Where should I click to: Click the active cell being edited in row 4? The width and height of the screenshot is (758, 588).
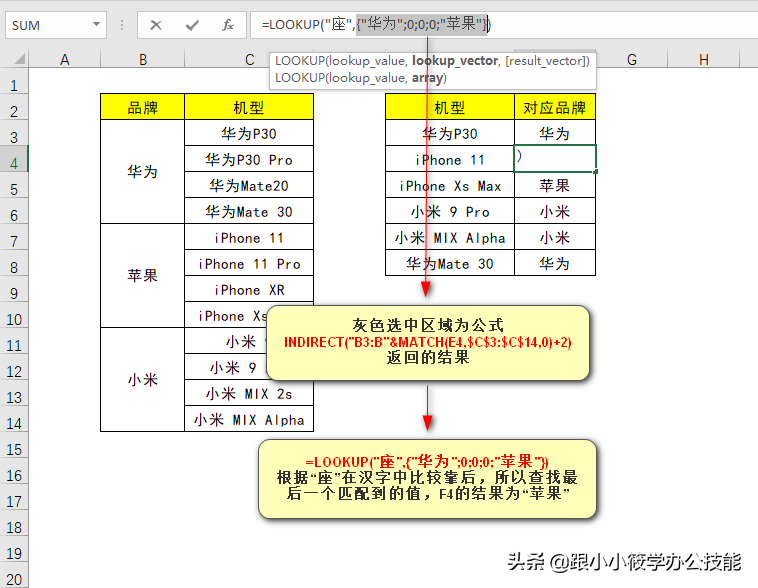click(555, 158)
